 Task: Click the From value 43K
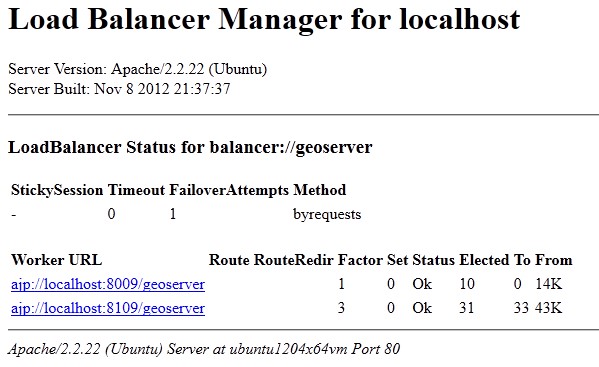click(x=549, y=308)
